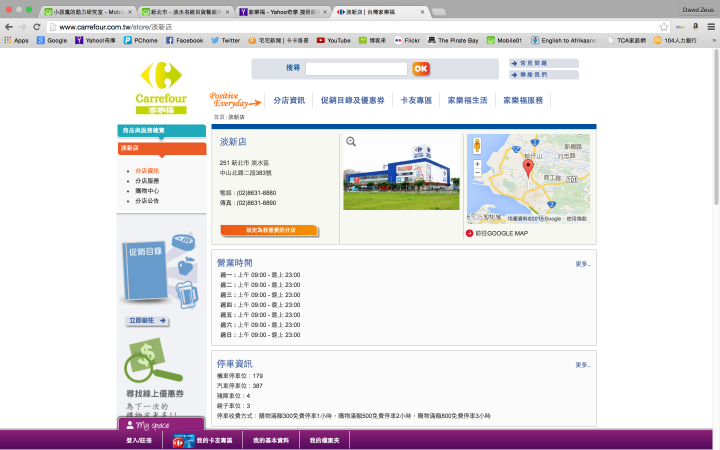Viewport: 720px width, 450px height.
Task: Click the orange 淡新店 sidebar header
Action: (x=162, y=148)
